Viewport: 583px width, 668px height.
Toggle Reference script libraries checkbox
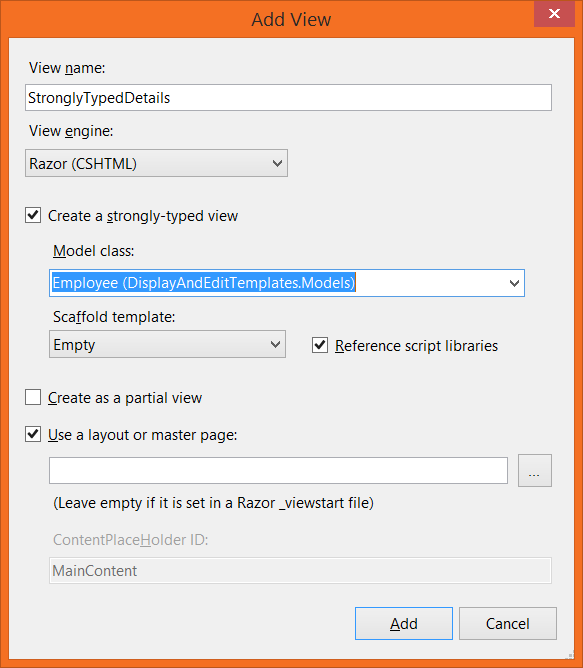coord(320,345)
